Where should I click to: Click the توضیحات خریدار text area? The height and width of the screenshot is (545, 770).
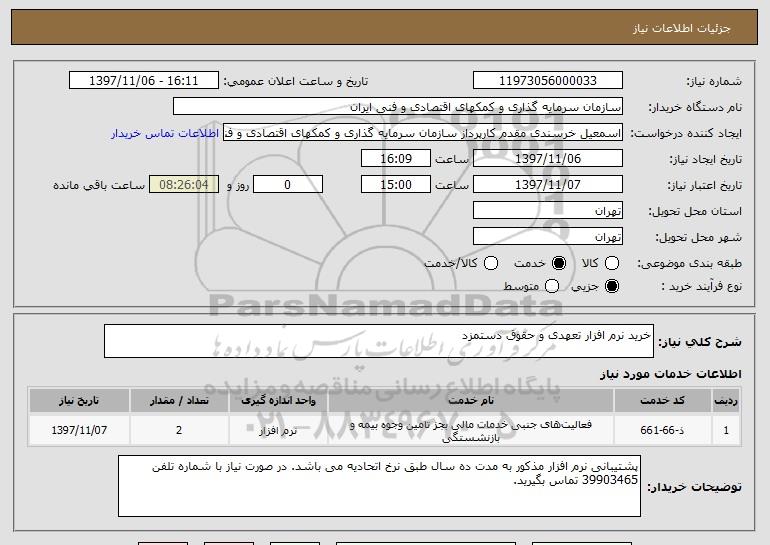379,486
